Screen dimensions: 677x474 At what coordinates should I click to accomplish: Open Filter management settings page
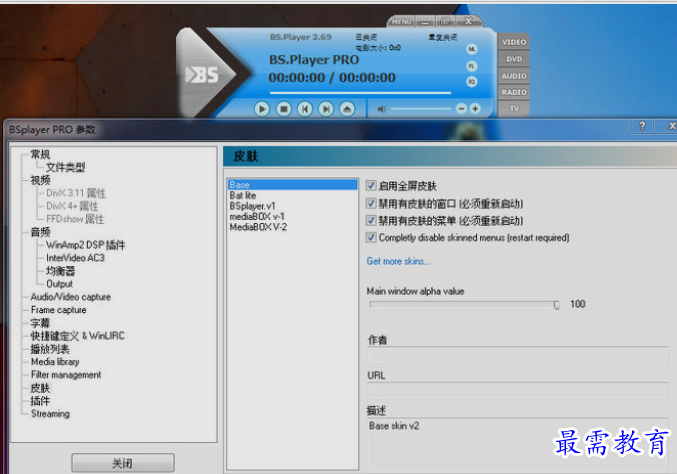(66, 375)
